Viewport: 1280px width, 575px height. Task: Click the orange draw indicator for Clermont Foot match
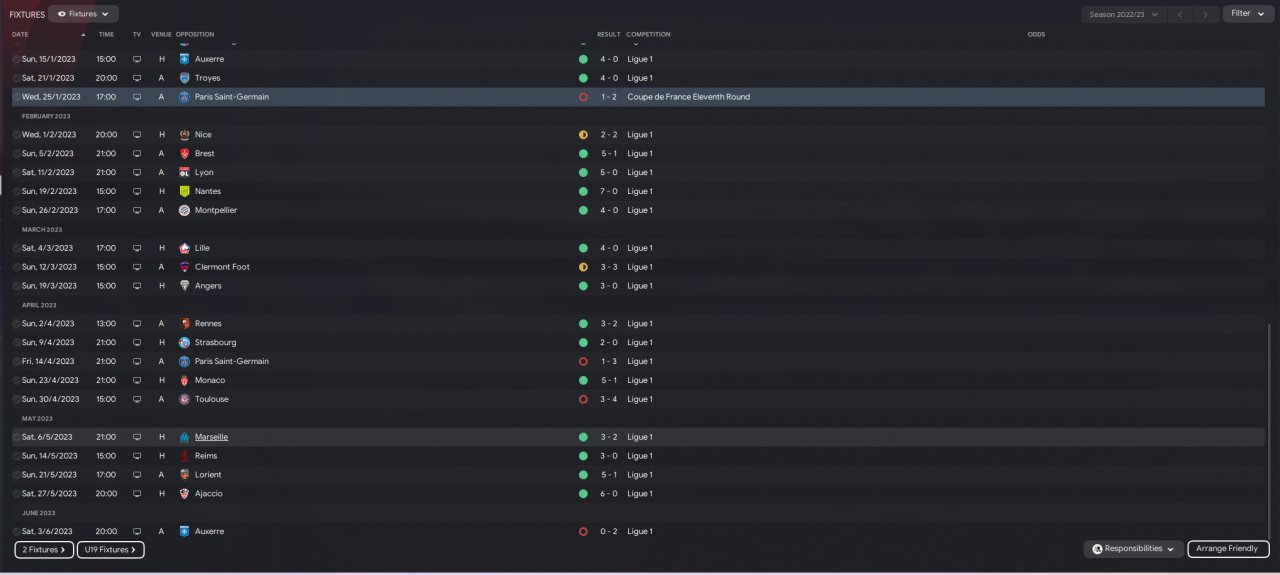point(583,267)
